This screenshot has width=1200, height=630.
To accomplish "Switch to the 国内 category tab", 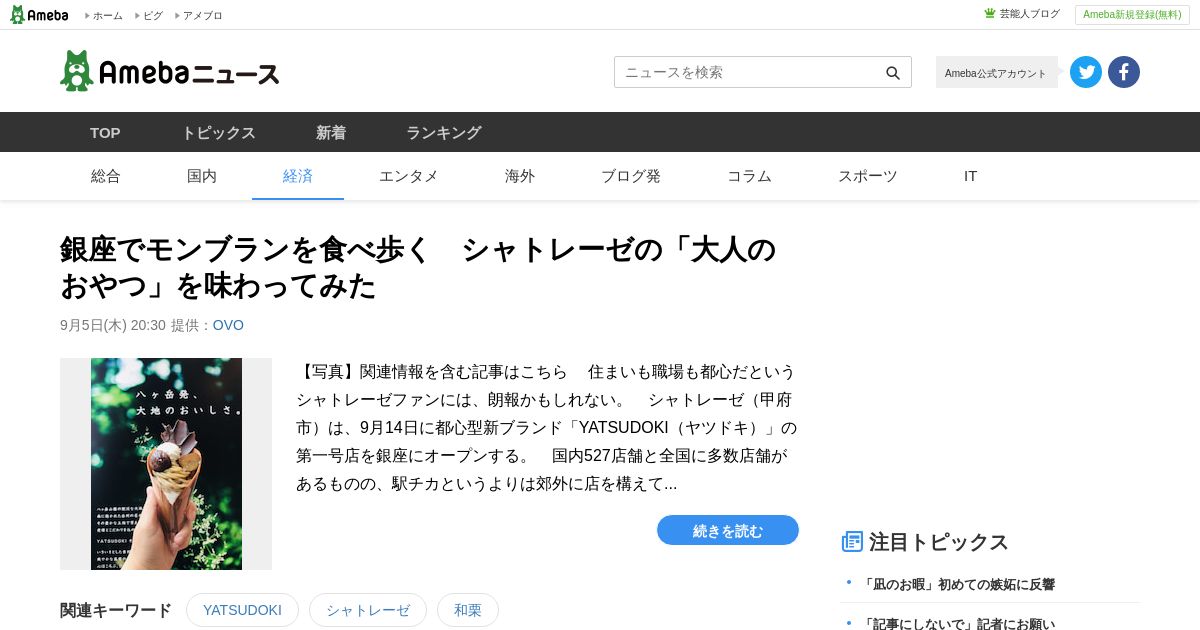I will [x=202, y=176].
